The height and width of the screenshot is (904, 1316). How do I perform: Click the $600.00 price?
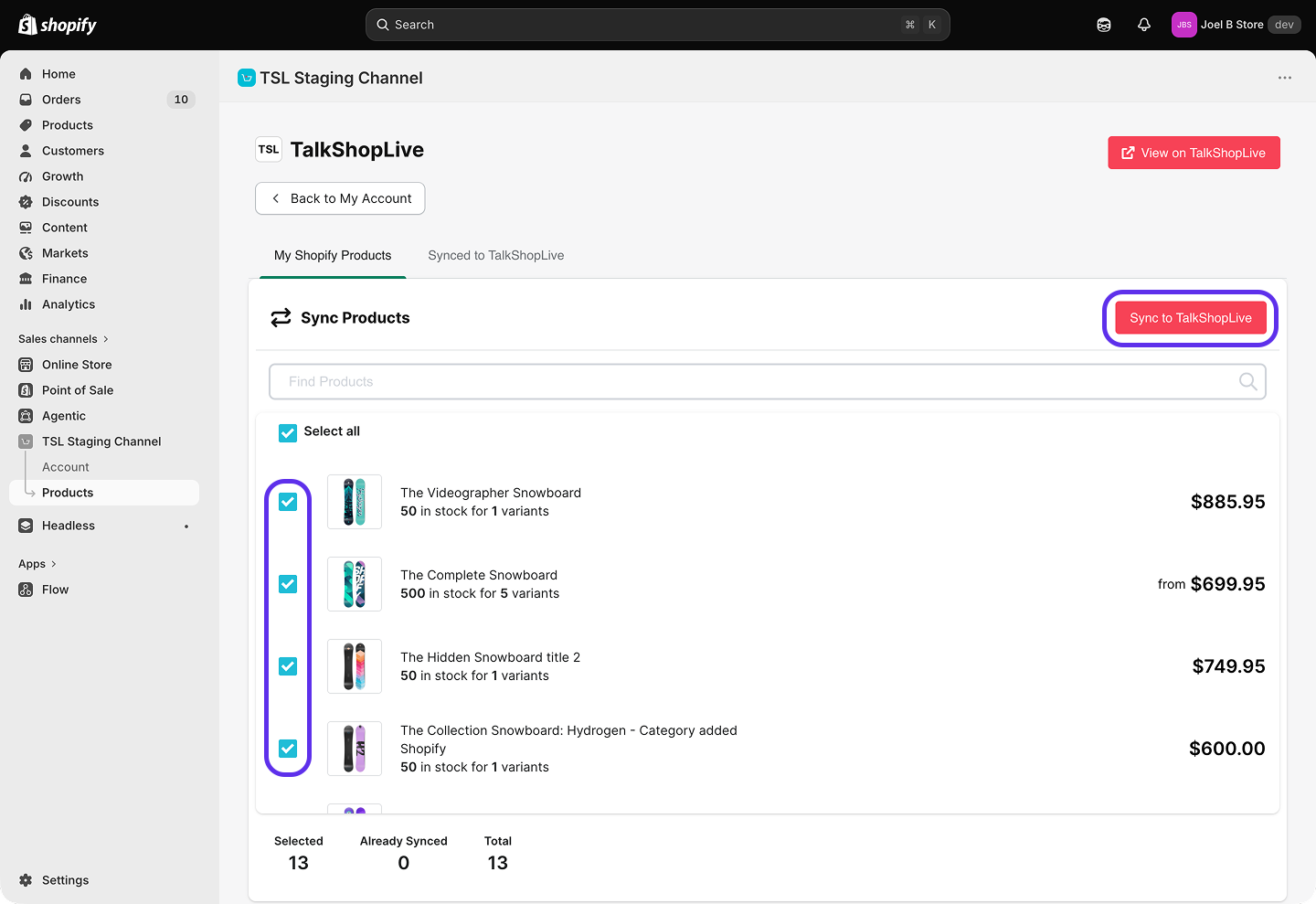pos(1227,749)
